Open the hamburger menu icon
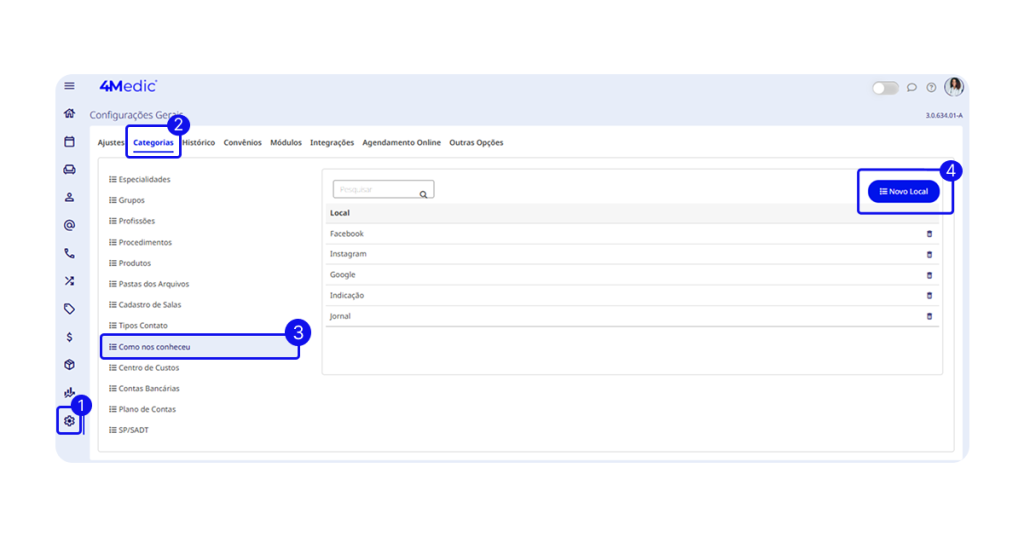Screen dimensions: 1024x537 69,86
